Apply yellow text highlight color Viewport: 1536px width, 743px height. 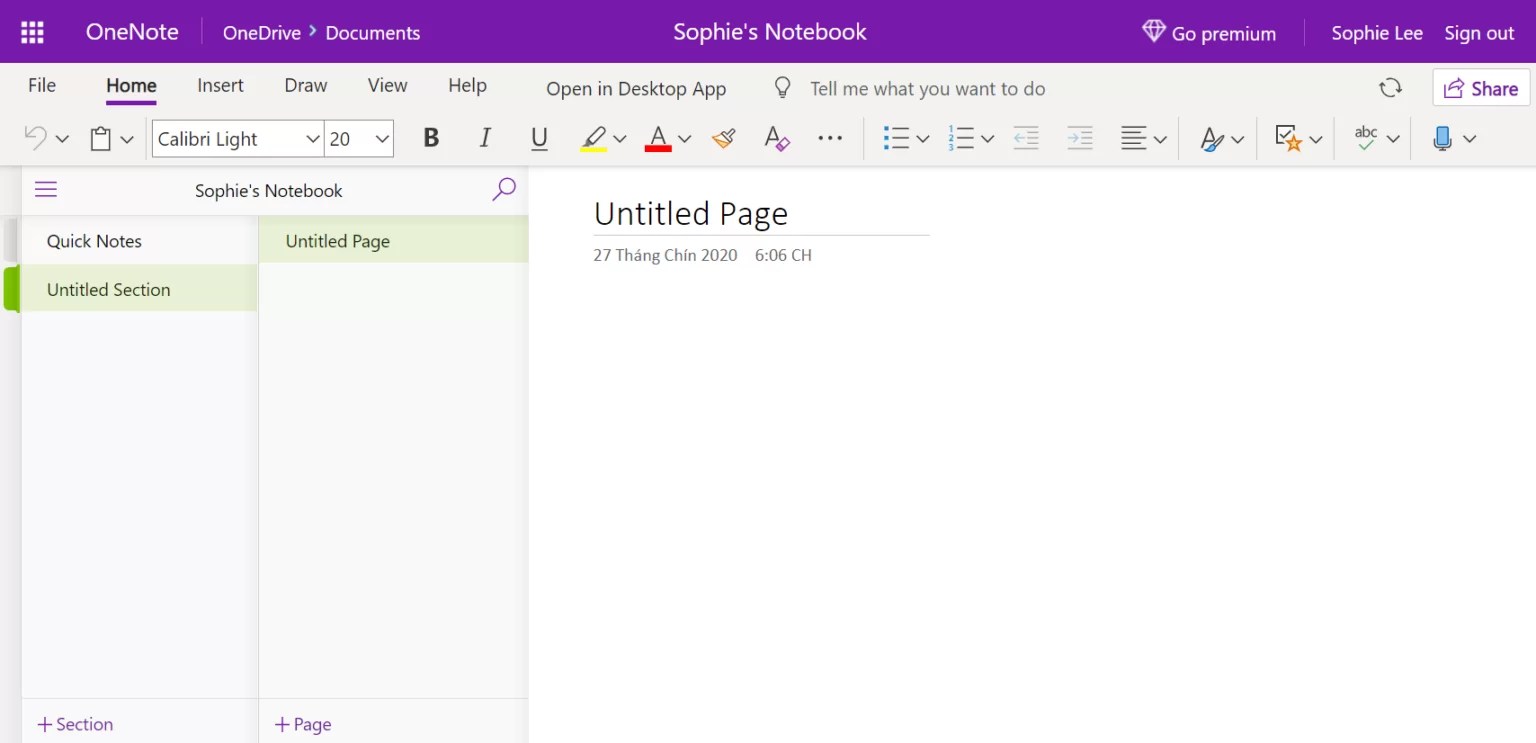(x=594, y=139)
